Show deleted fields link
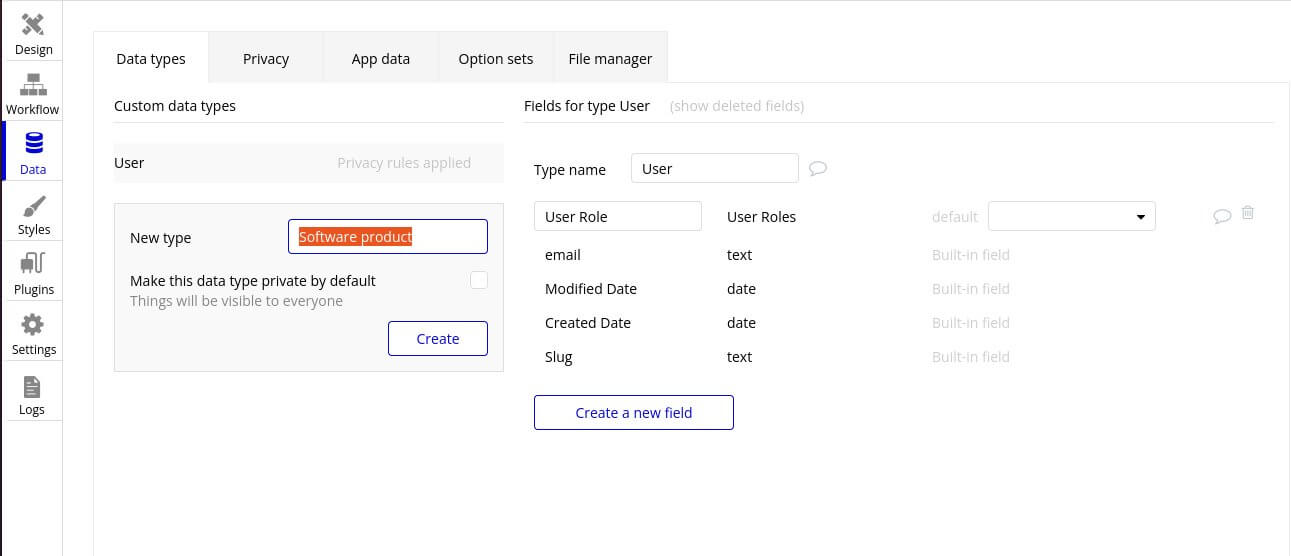The width and height of the screenshot is (1291, 556). (x=737, y=106)
